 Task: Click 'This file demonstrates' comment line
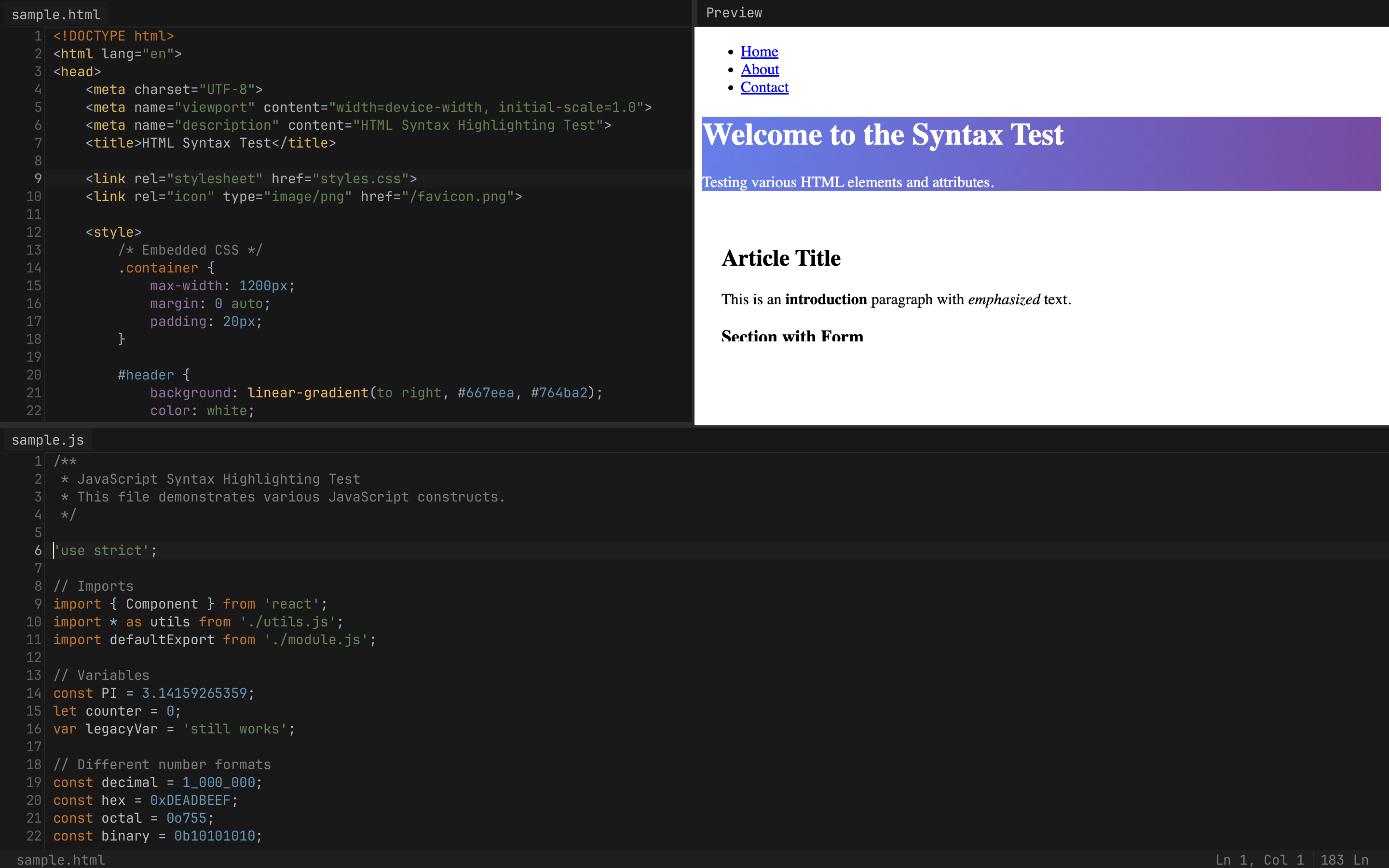coord(283,497)
